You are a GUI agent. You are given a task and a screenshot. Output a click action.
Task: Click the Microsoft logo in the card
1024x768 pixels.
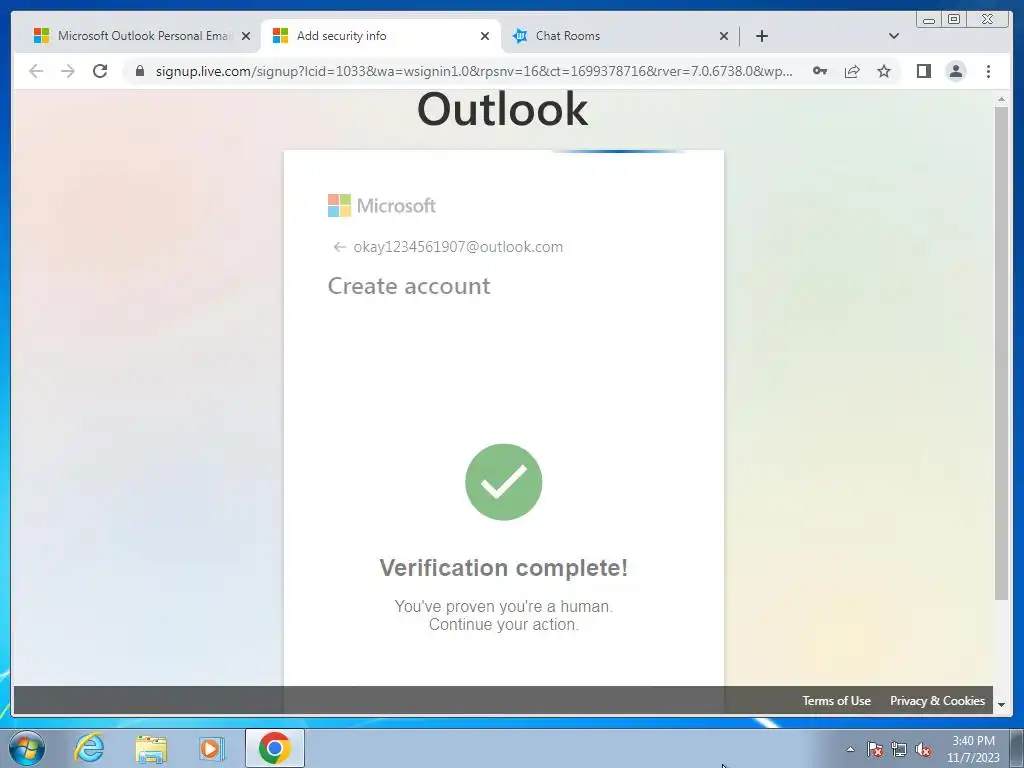tap(382, 206)
